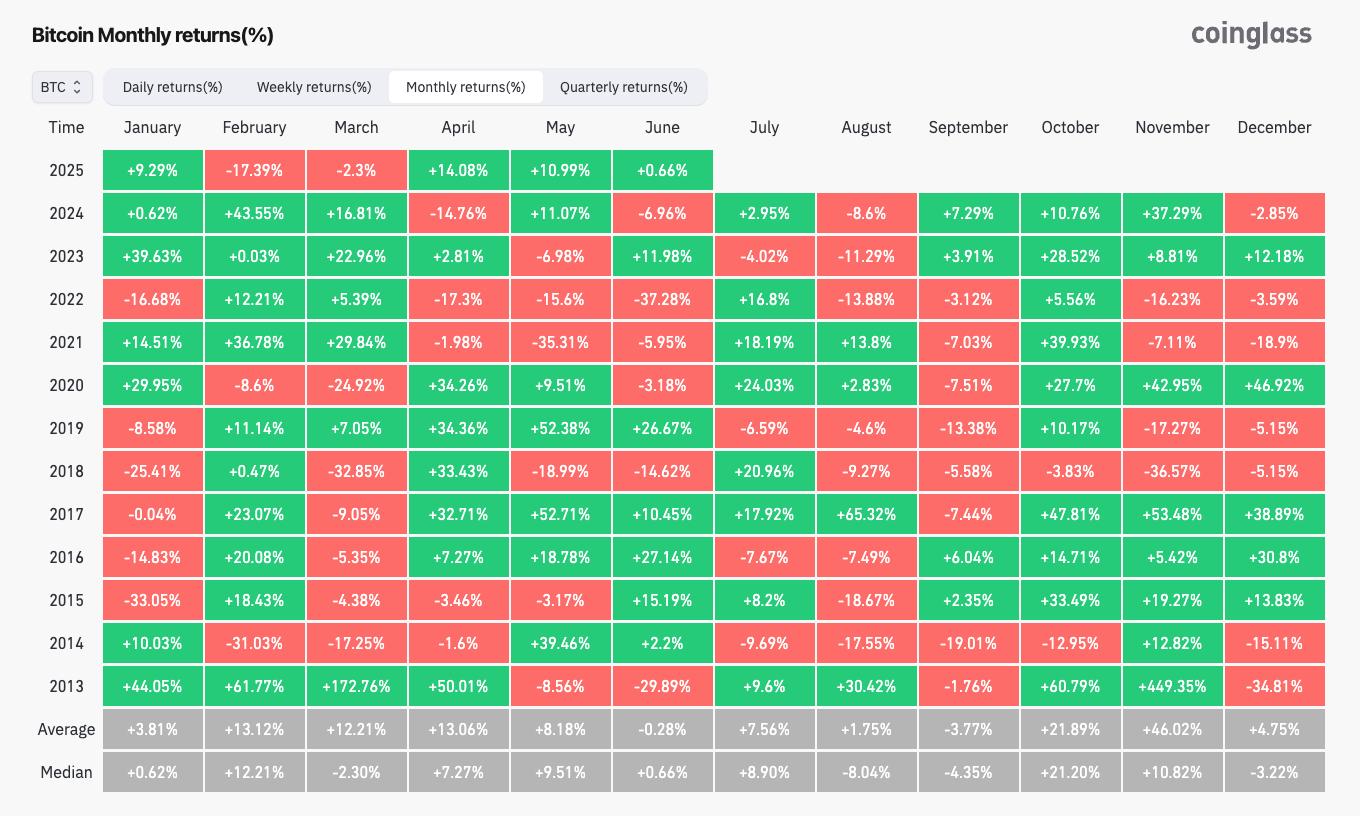Switch to Weekly returns(%) tab
The image size is (1360, 816).
[314, 87]
